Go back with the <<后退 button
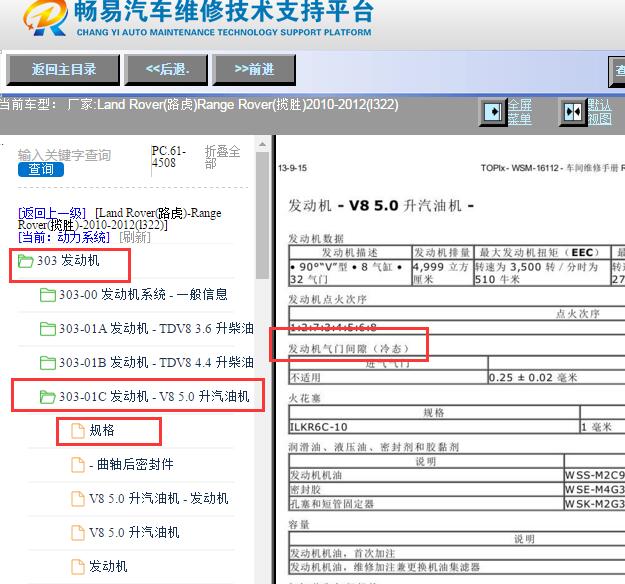Viewport: 625px width, 584px height. coord(166,70)
